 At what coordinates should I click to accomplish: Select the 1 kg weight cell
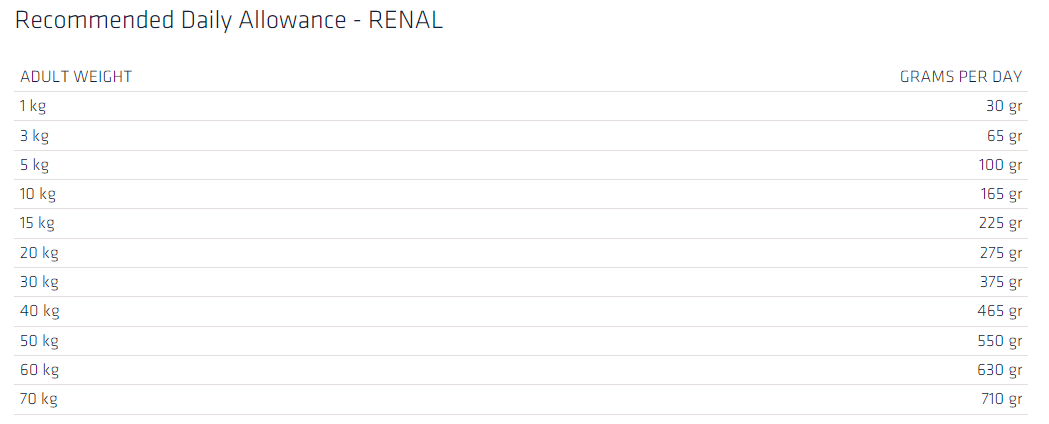(33, 106)
